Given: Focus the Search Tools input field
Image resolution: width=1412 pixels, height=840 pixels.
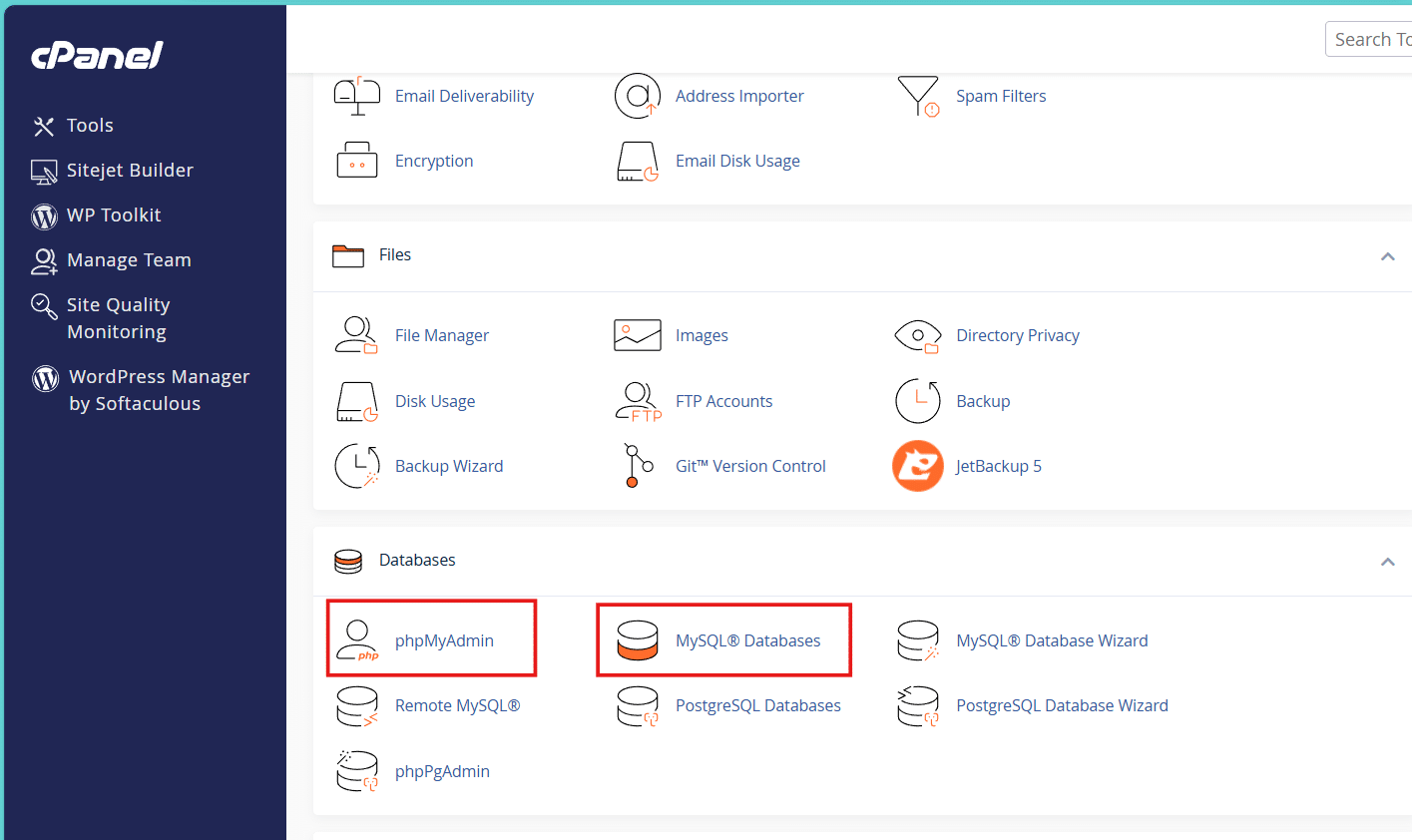Looking at the screenshot, I should (x=1369, y=39).
